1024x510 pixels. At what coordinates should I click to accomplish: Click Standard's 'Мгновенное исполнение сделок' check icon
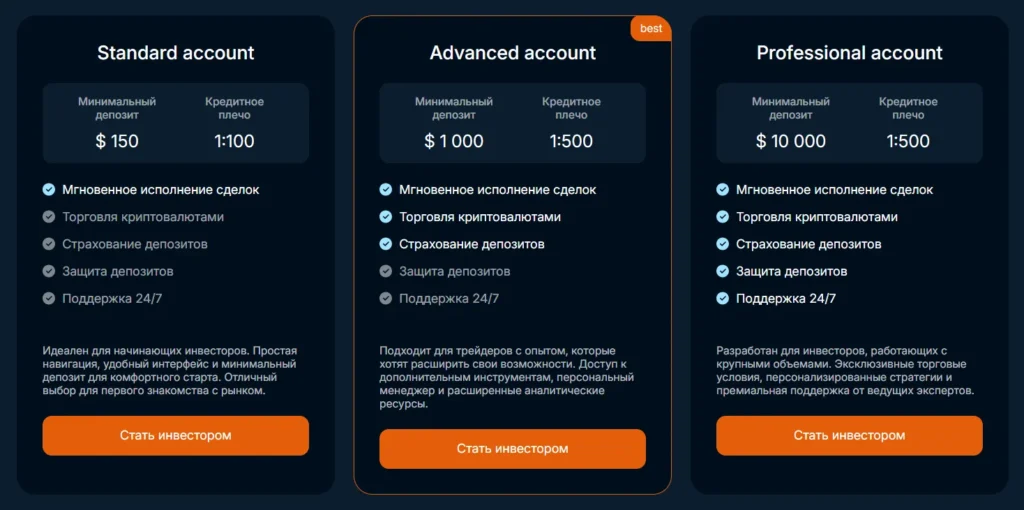point(49,190)
